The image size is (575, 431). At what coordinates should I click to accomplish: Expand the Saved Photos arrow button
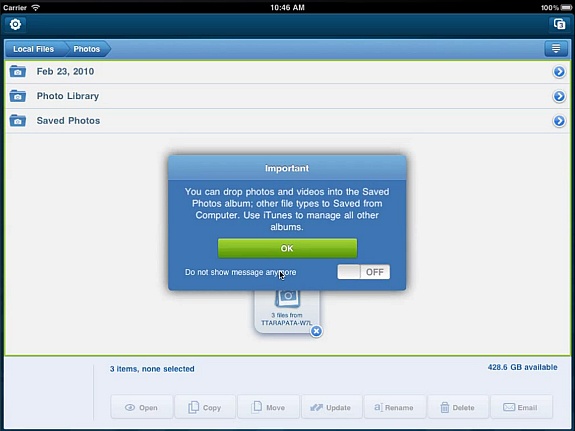click(559, 121)
